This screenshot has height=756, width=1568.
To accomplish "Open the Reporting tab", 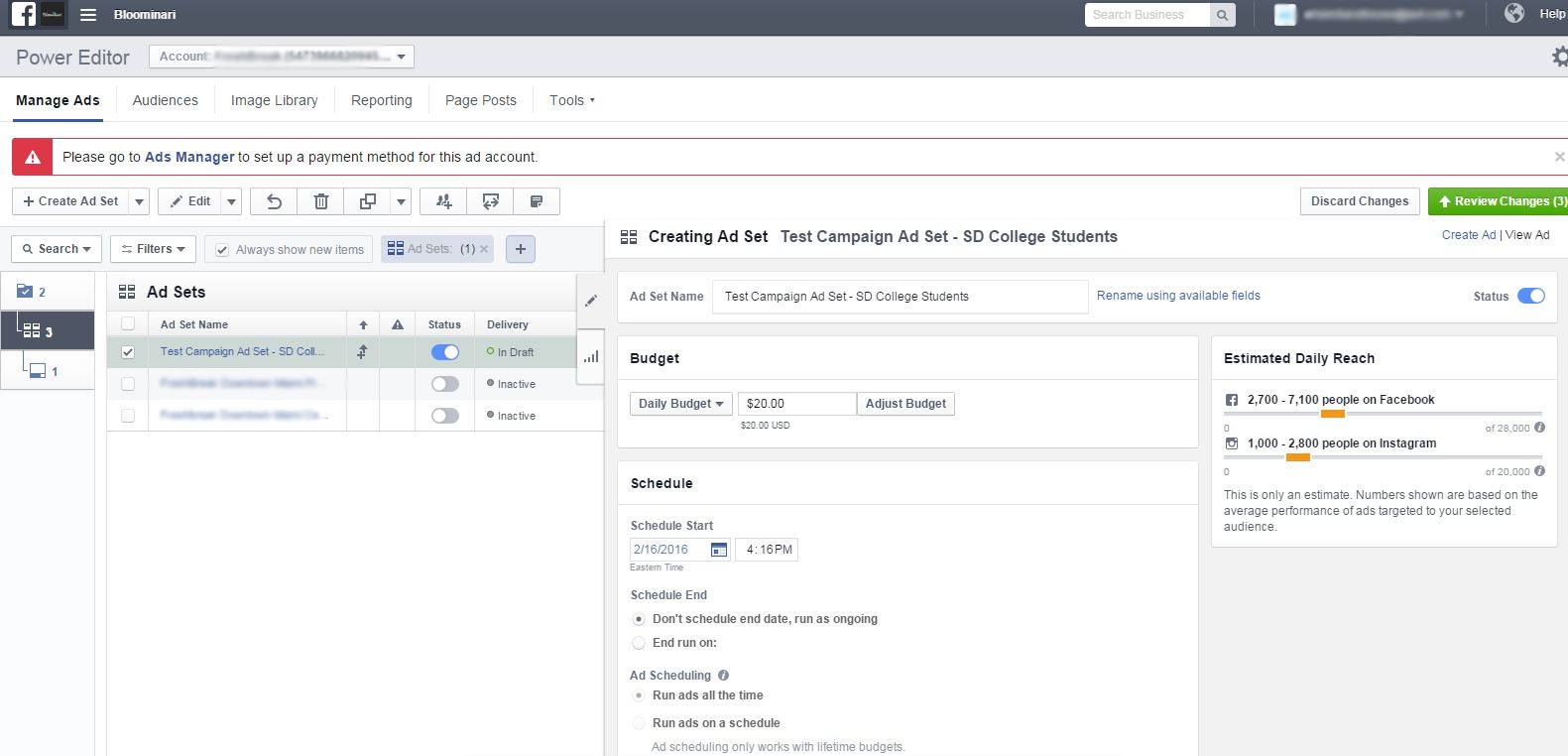I will [x=381, y=100].
